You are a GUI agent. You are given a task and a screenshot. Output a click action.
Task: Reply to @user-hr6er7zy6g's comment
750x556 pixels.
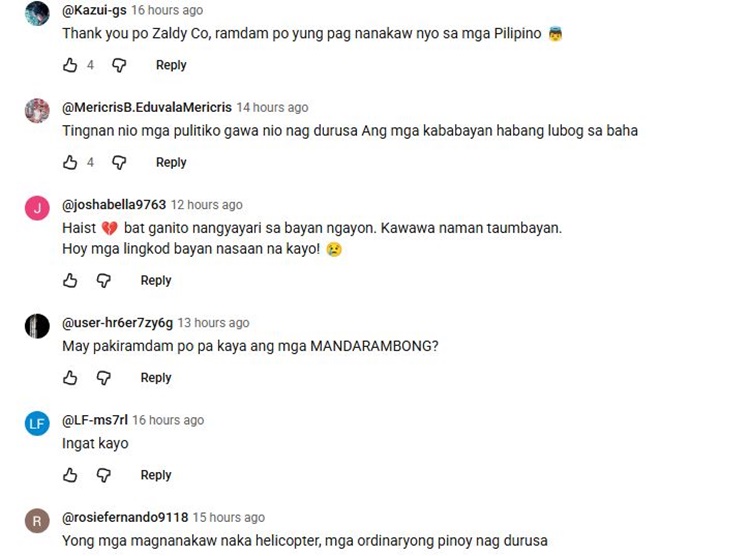coord(155,378)
